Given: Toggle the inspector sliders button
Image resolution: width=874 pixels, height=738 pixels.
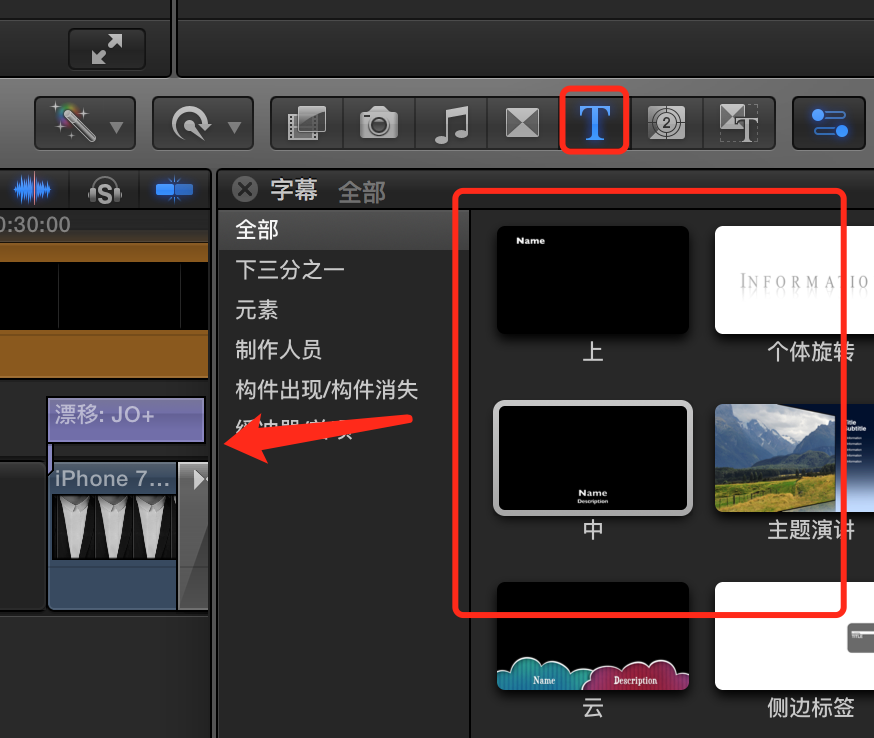Looking at the screenshot, I should pyautogui.click(x=829, y=123).
